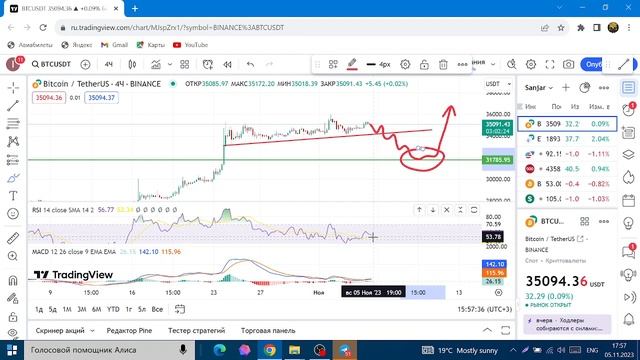640x360 pixels.
Task: Open more options in drawing toolbar
Action: (462, 64)
